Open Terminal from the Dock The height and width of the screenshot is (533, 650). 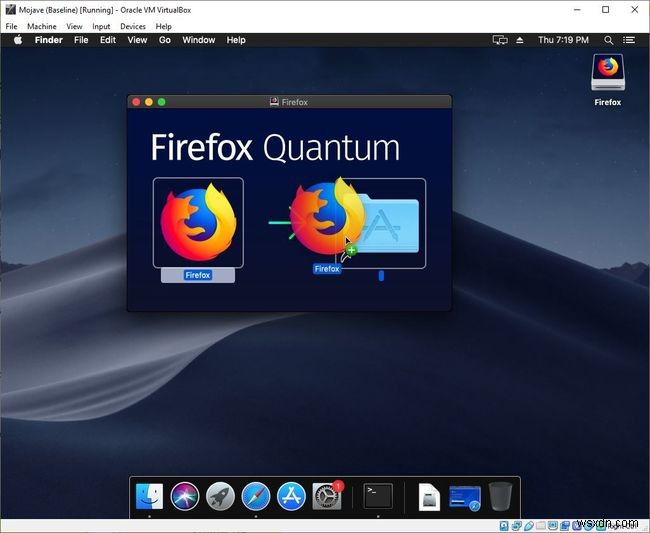(378, 496)
